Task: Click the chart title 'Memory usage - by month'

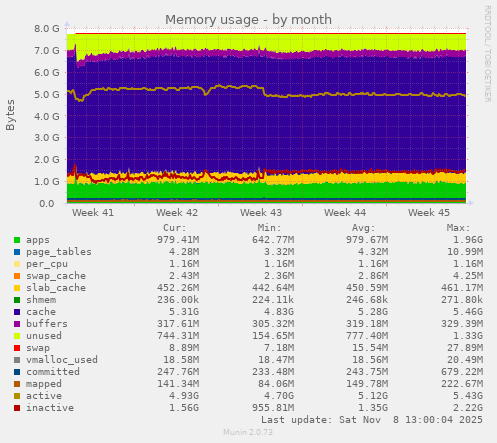Action: coord(248,20)
